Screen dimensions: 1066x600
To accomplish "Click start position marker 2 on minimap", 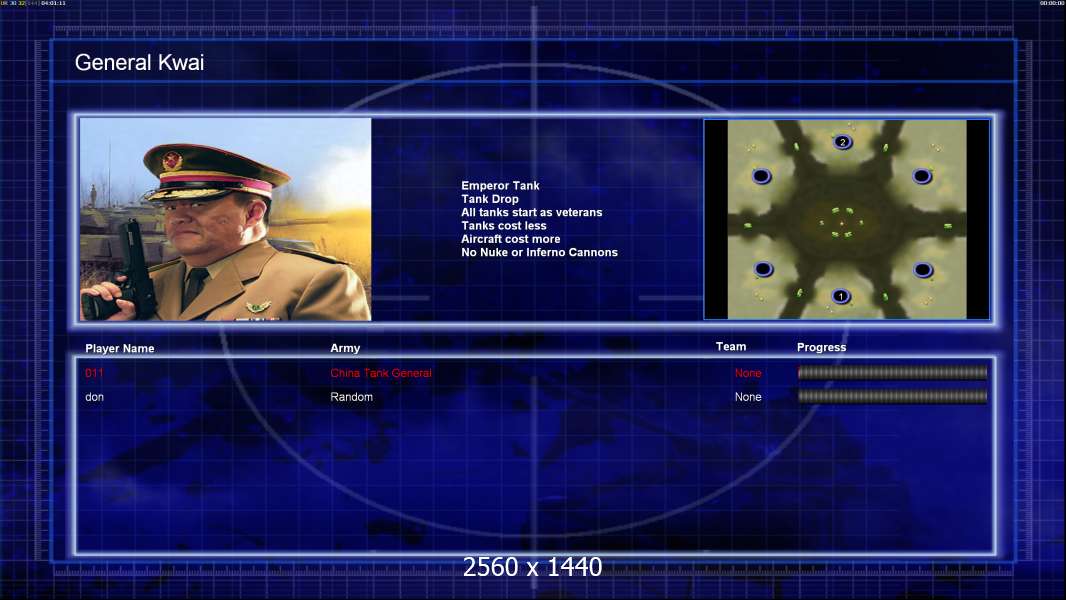I will pos(842,142).
